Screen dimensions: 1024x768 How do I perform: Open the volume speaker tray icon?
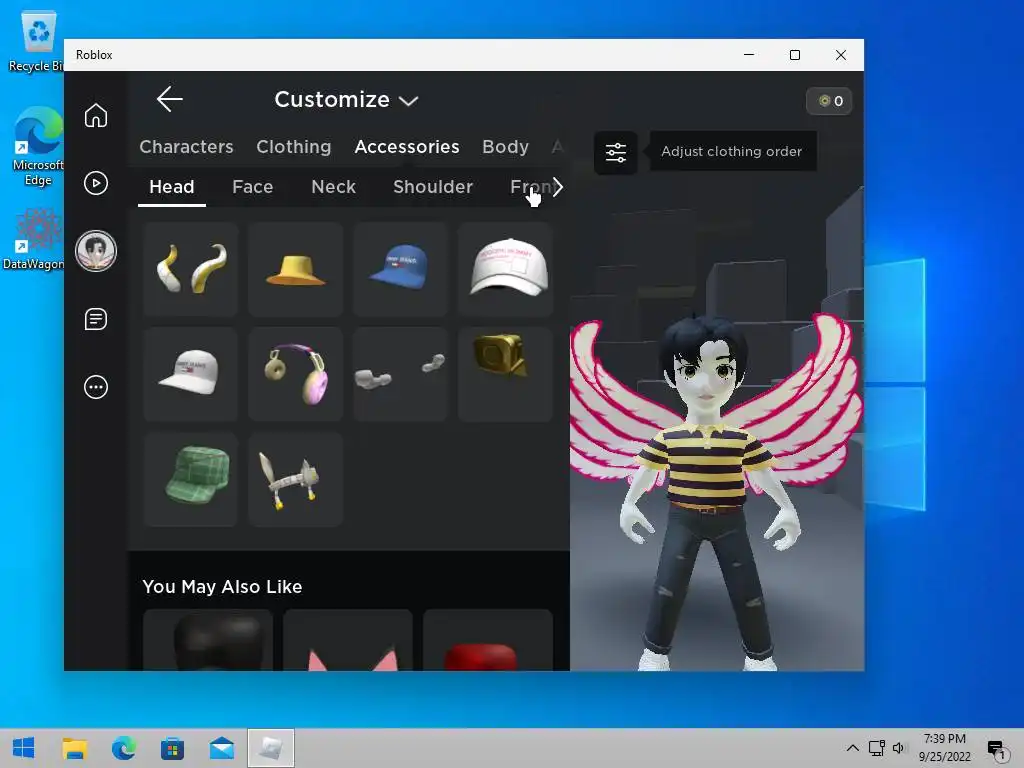tap(899, 748)
